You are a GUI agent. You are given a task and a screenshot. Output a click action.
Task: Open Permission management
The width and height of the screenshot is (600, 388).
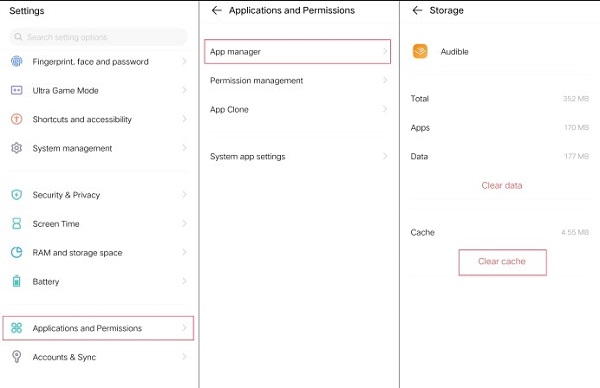tap(298, 80)
